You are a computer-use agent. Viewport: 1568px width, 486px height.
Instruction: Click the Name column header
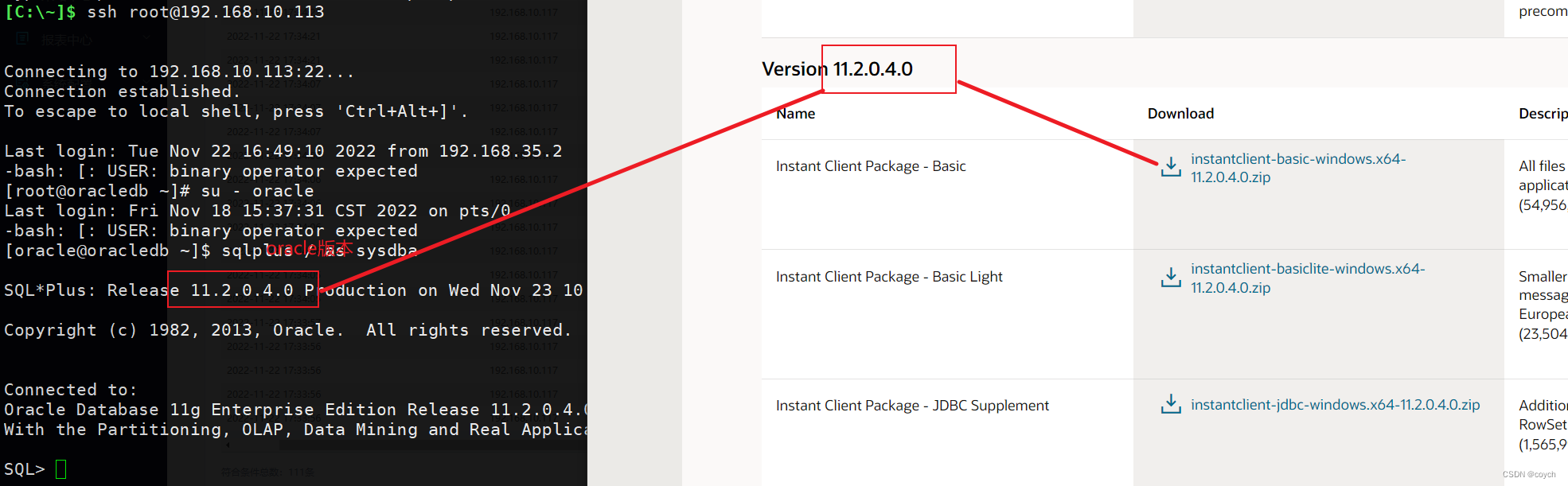coord(795,113)
